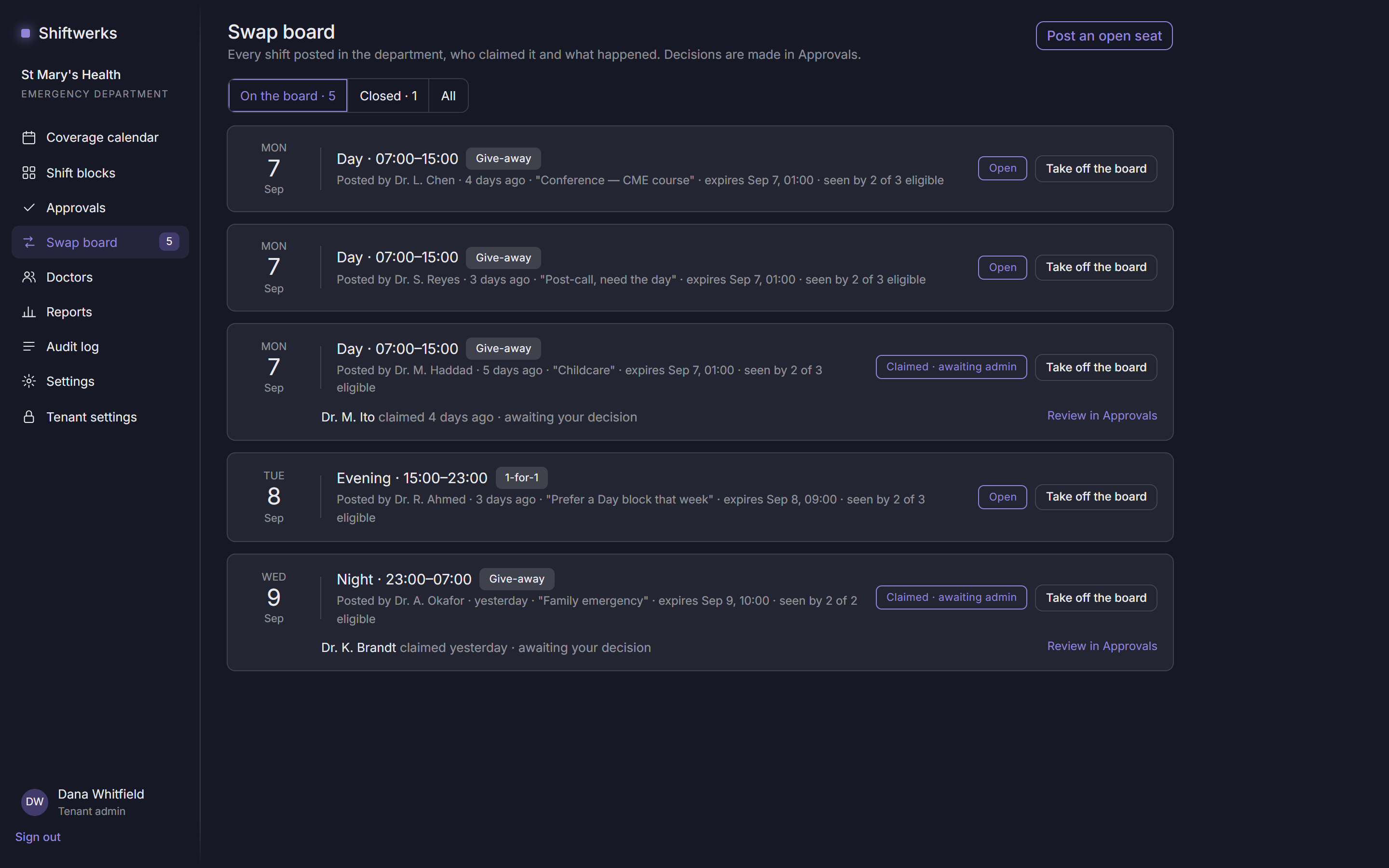Image resolution: width=1389 pixels, height=868 pixels.
Task: Show the All tab
Action: 448,96
